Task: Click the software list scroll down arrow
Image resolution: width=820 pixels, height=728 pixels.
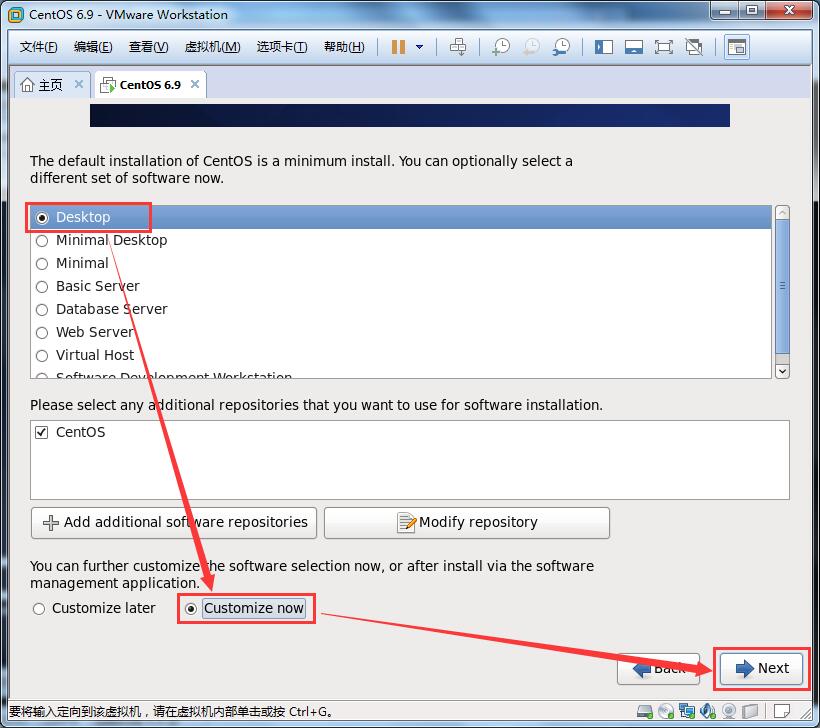Action: pos(782,371)
